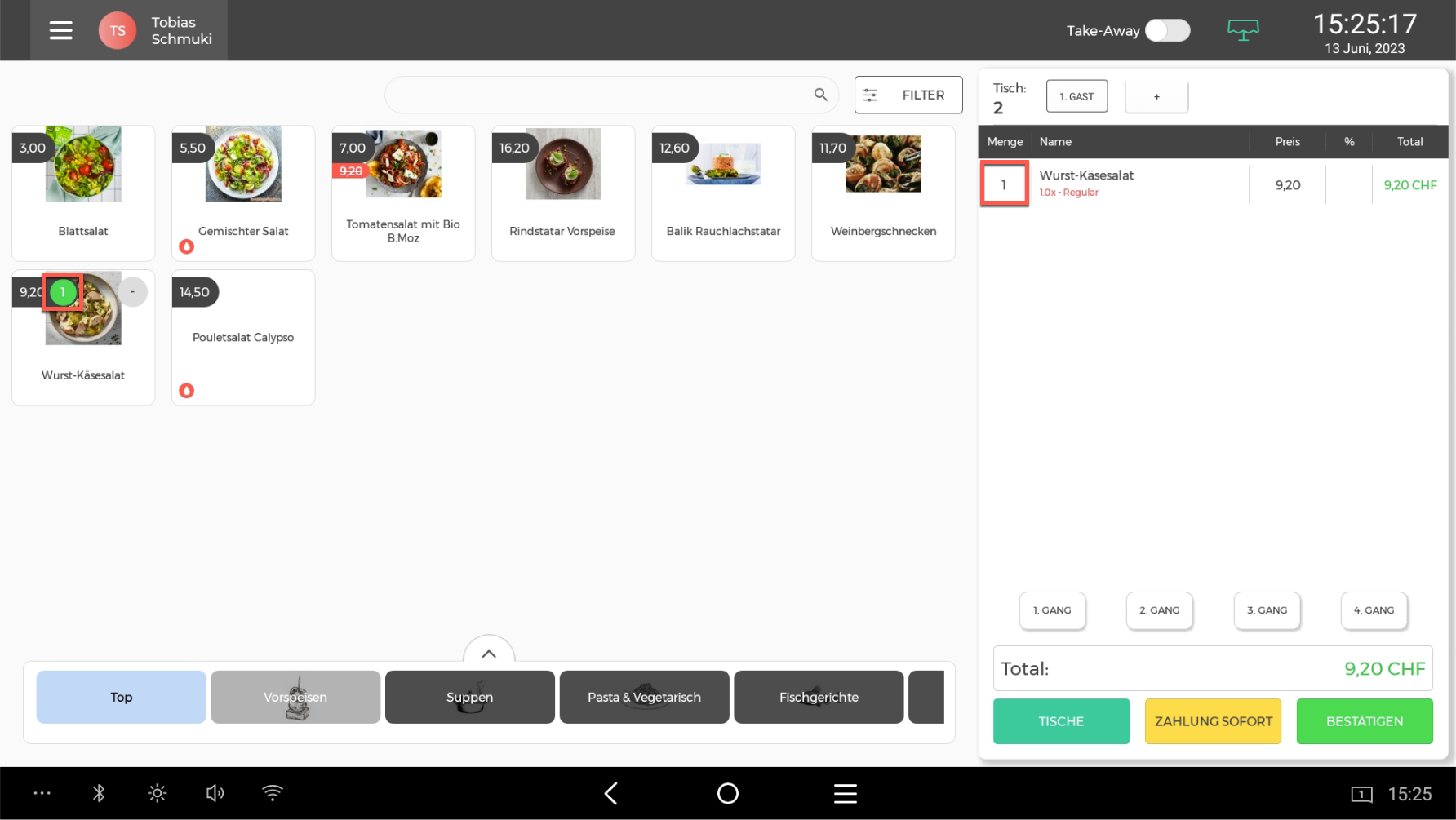
Task: Open the TISCHE tables view
Action: point(1061,721)
